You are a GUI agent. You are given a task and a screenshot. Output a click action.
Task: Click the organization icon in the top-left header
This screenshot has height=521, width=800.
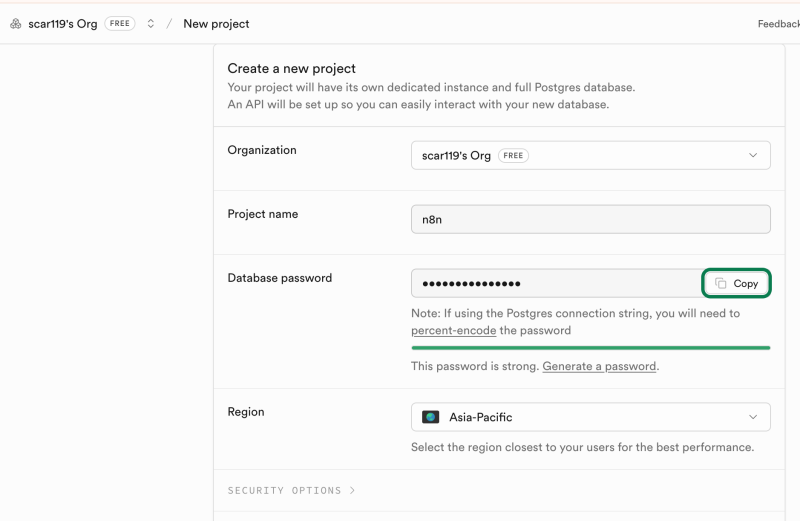pos(15,24)
